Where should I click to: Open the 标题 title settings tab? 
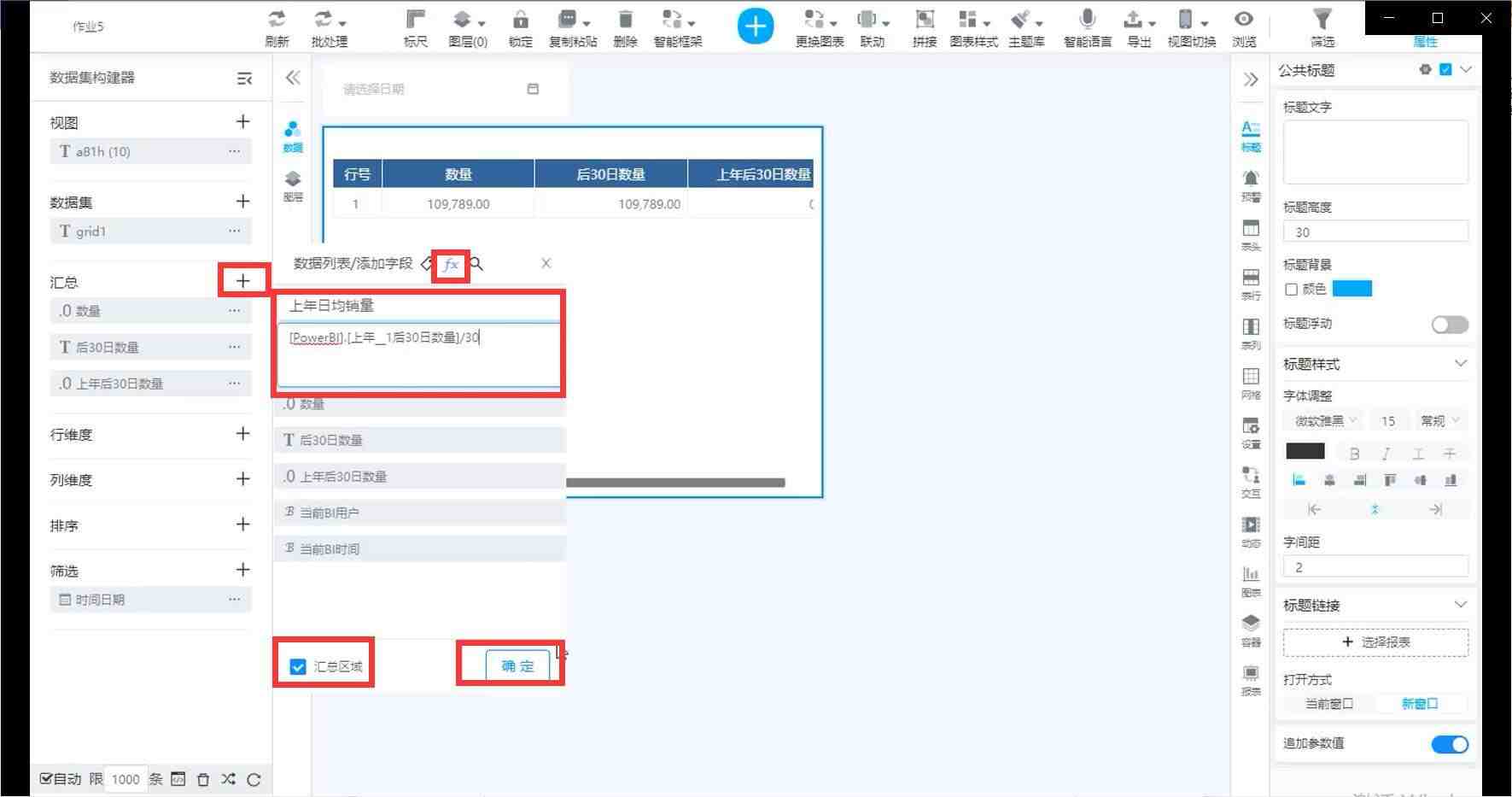(1251, 136)
